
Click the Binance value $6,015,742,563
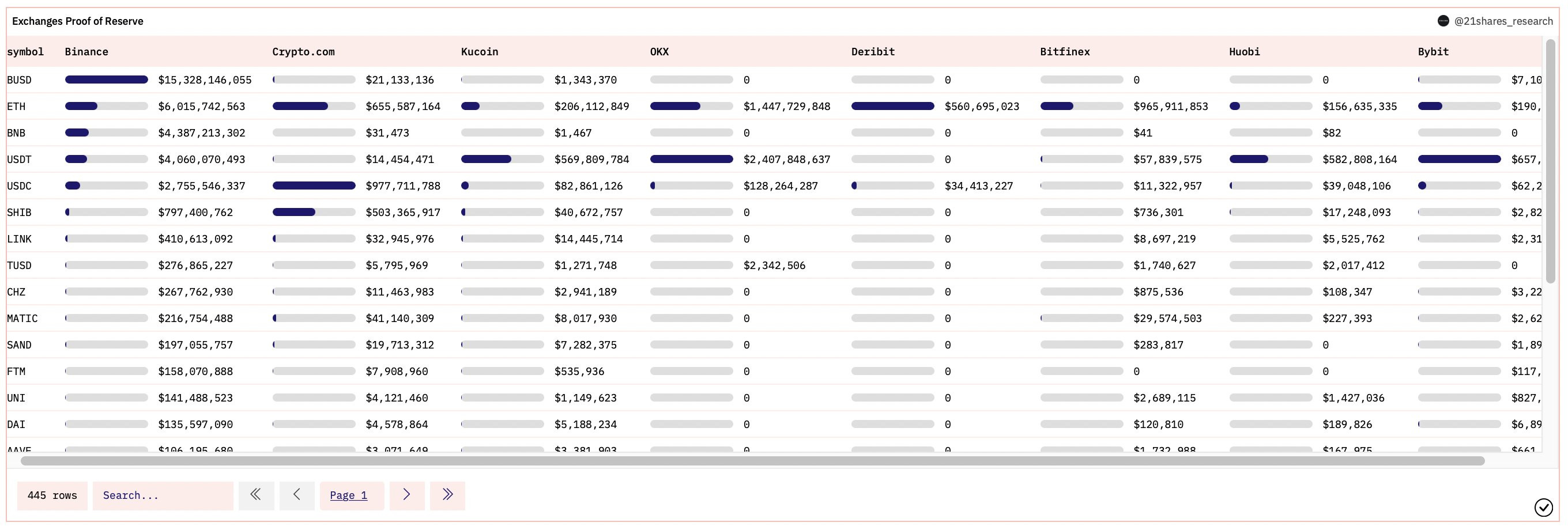[x=202, y=107]
